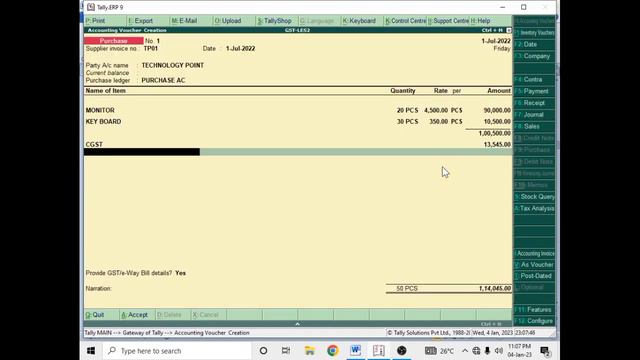640x360 pixels.
Task: Select the F6: Receipt voucher
Action: [534, 103]
